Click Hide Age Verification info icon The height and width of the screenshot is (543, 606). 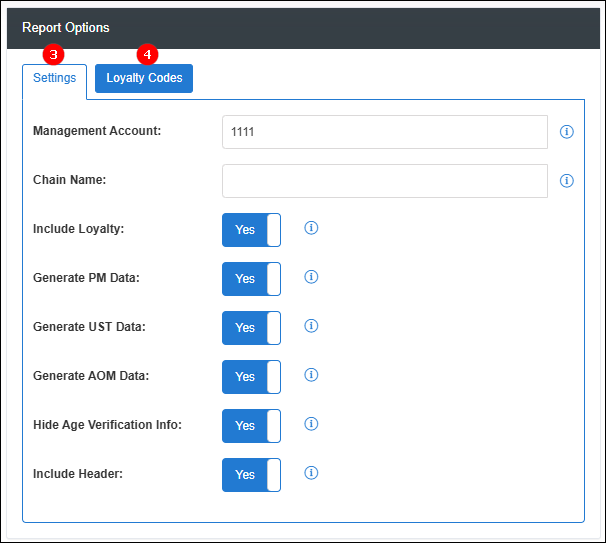coord(311,424)
